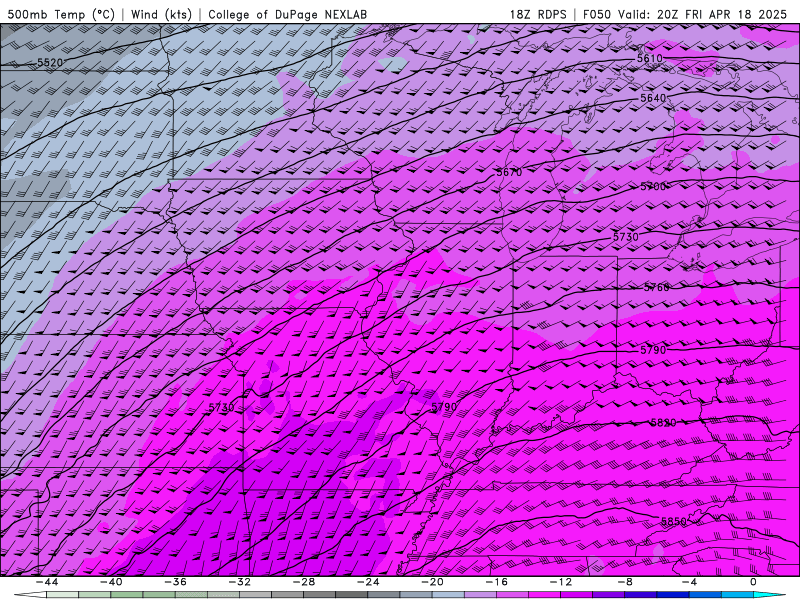Click the "18Z RDPS" model label
This screenshot has height=600, width=800.
click(538, 14)
